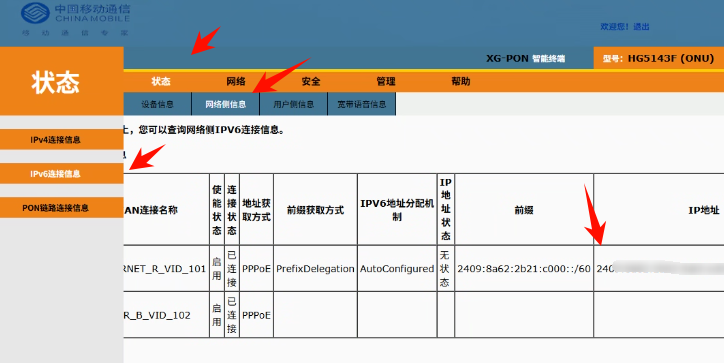
Task: Click the 无状态 IP status cell
Action: pyautogui.click(x=445, y=268)
